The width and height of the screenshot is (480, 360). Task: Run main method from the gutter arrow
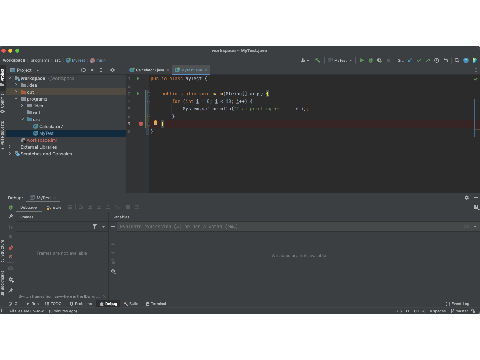138,94
